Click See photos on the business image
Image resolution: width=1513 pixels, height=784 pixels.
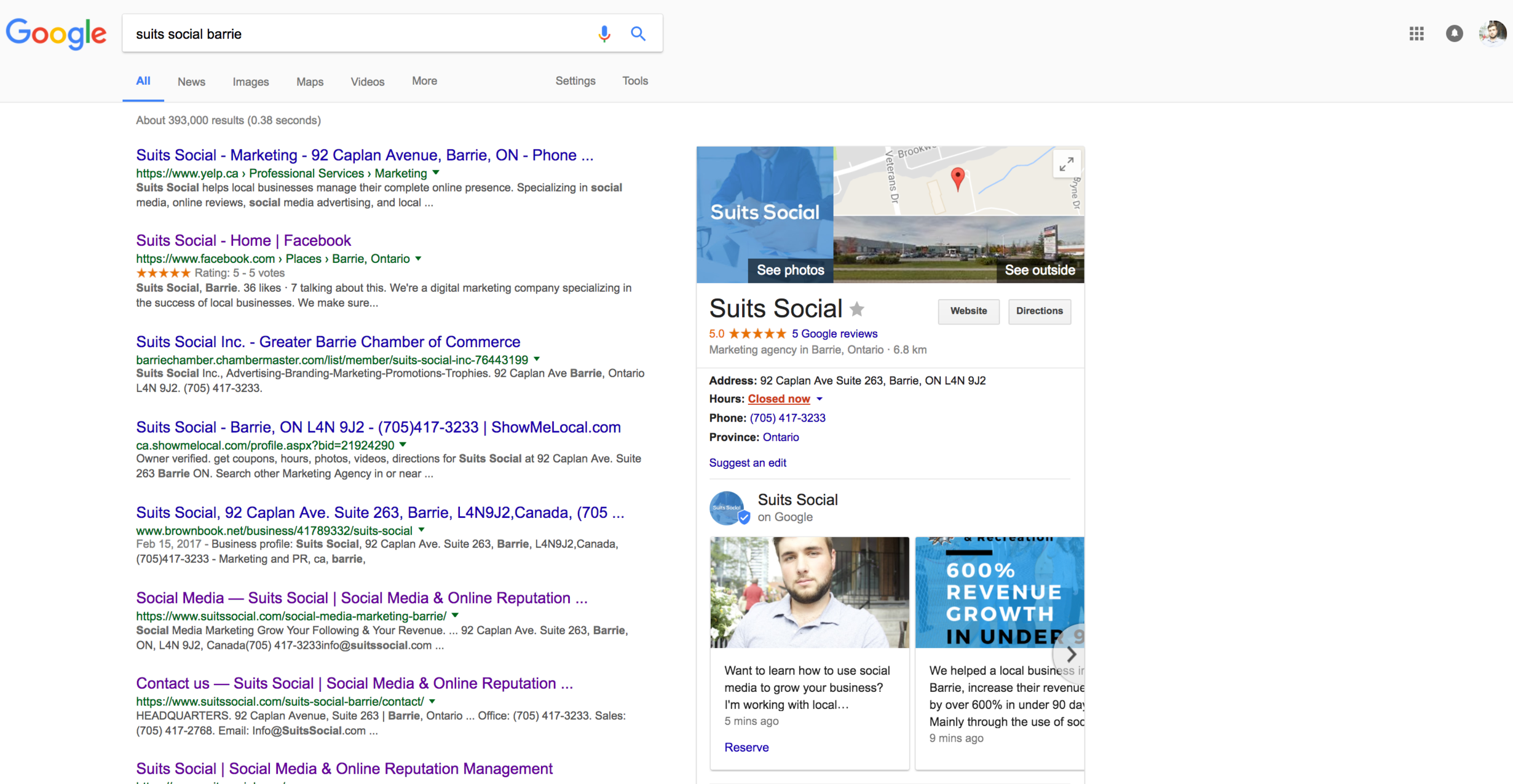coord(790,270)
